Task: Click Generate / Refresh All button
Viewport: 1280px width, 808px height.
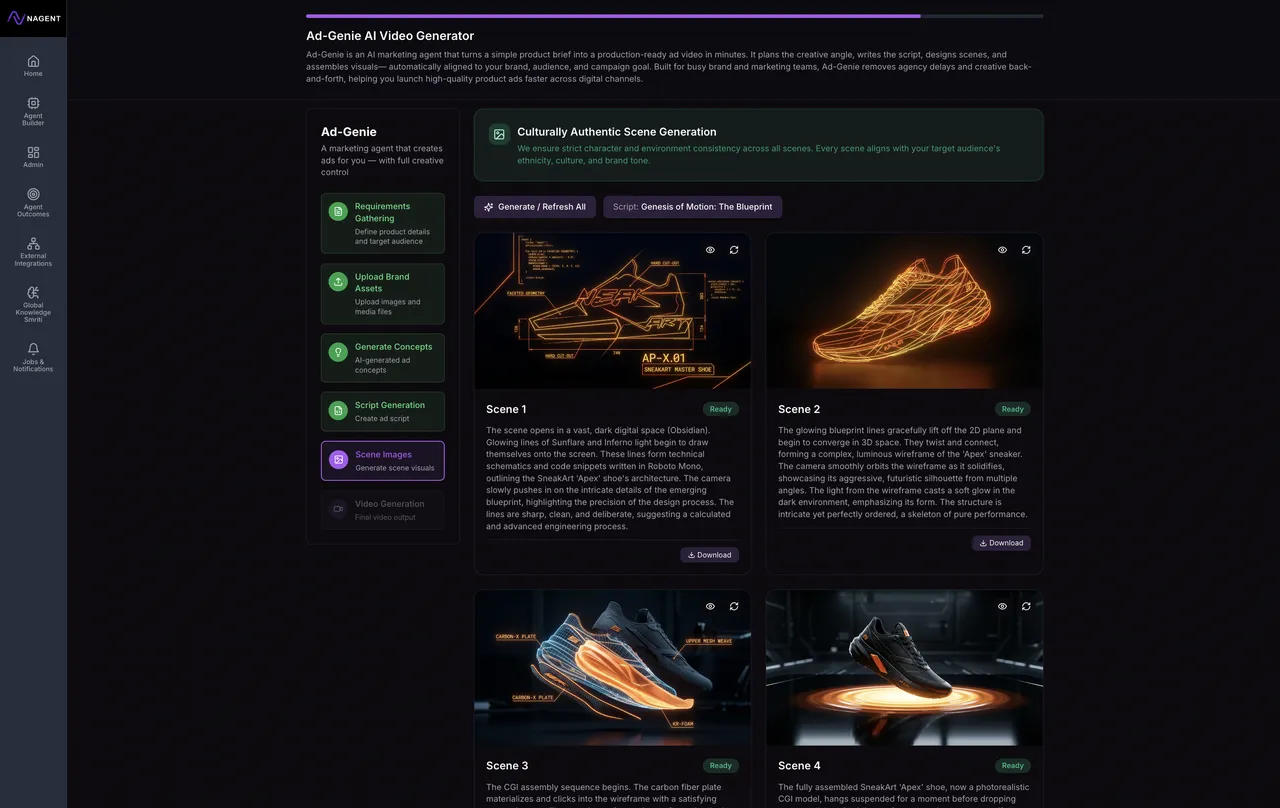Action: pyautogui.click(x=535, y=207)
